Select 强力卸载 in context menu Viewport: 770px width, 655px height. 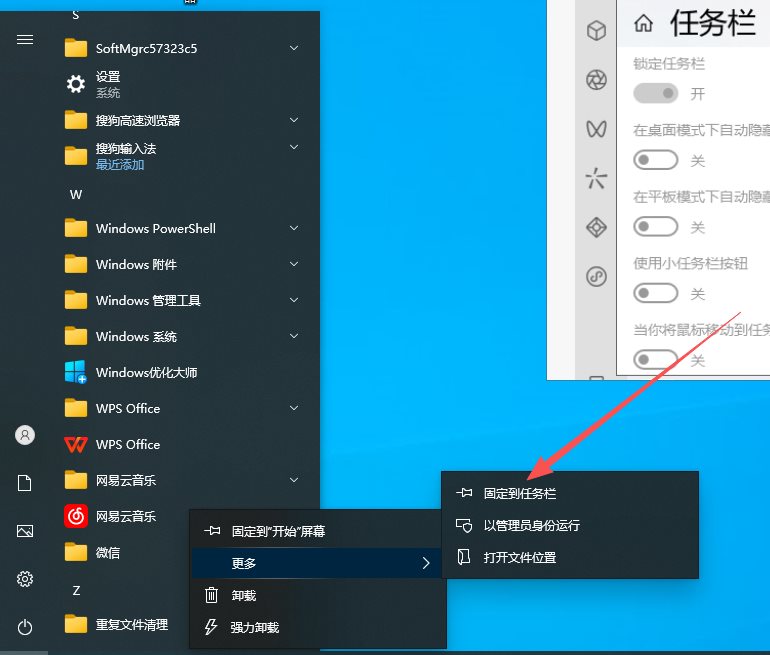[318, 627]
